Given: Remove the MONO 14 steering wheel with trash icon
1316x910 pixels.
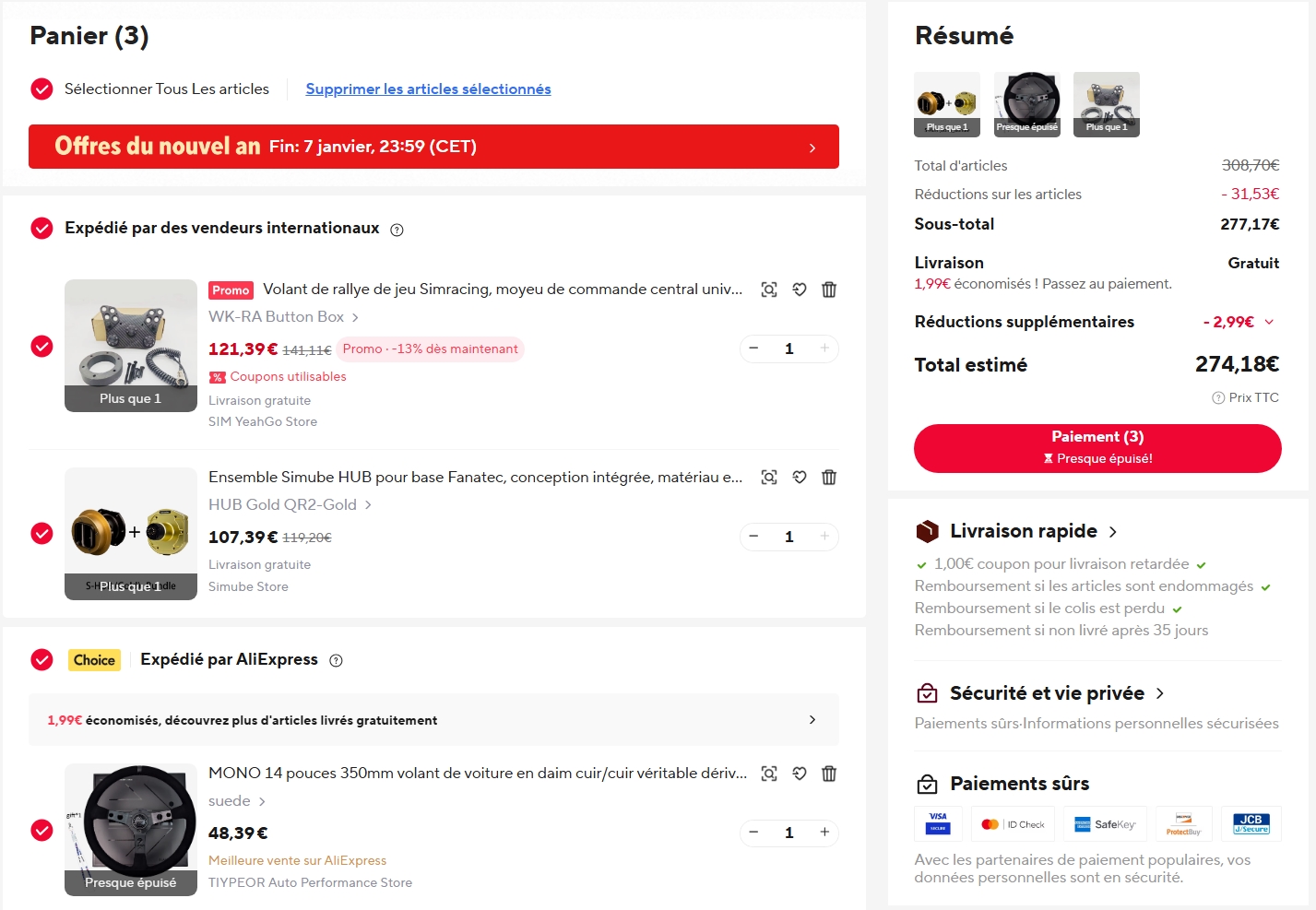Looking at the screenshot, I should (x=829, y=774).
